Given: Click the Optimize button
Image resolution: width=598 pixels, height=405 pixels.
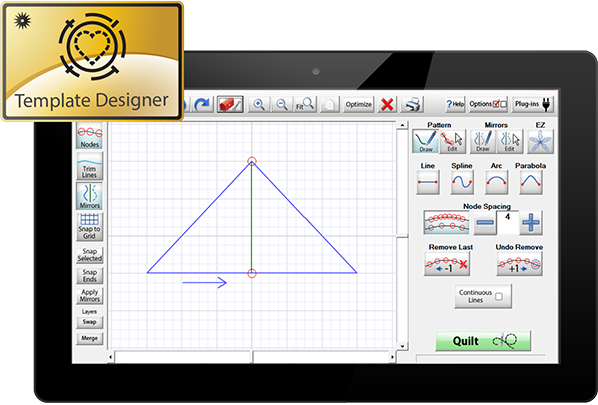Looking at the screenshot, I should [358, 104].
